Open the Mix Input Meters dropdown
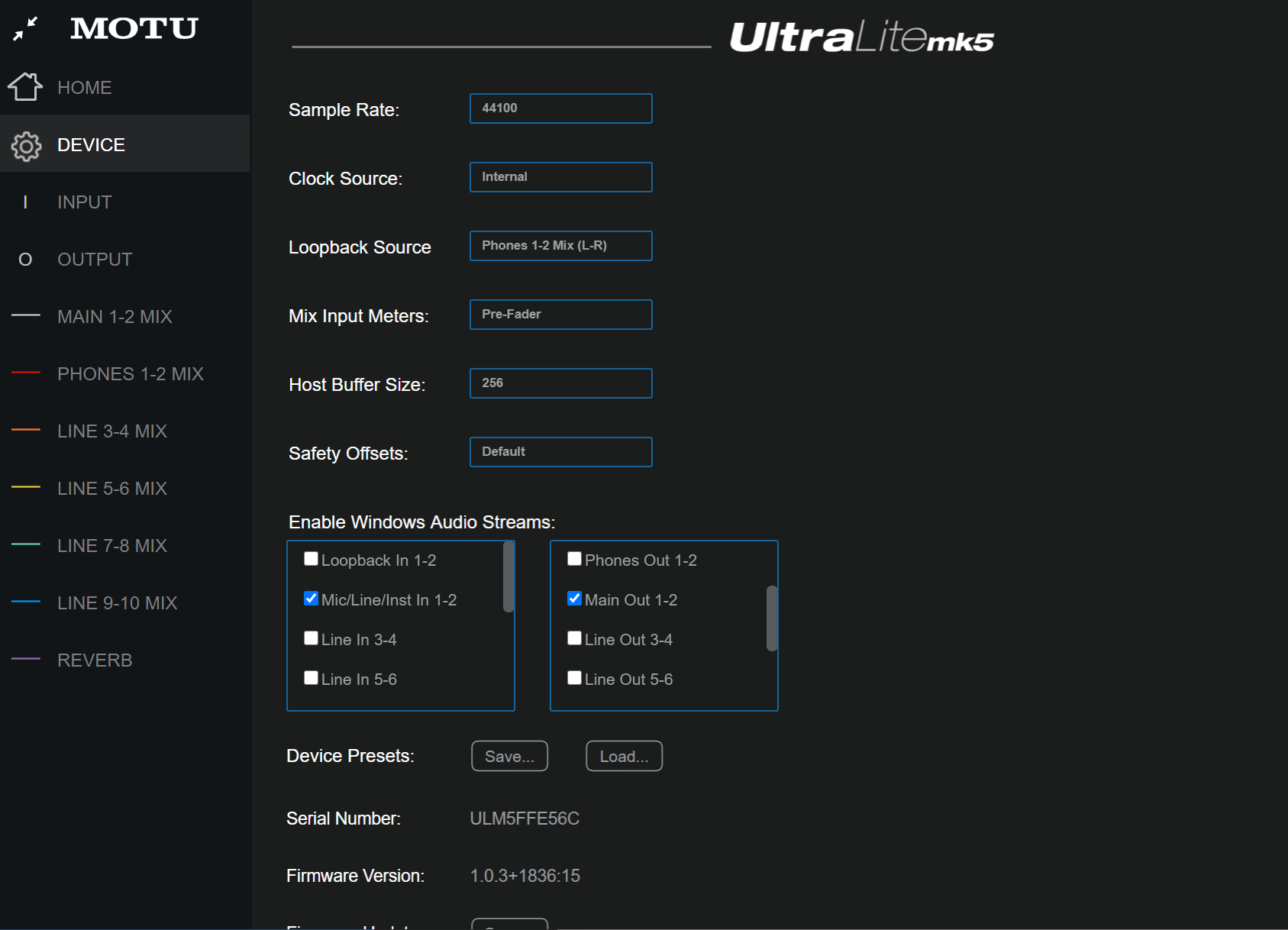The height and width of the screenshot is (930, 1288). pos(560,315)
